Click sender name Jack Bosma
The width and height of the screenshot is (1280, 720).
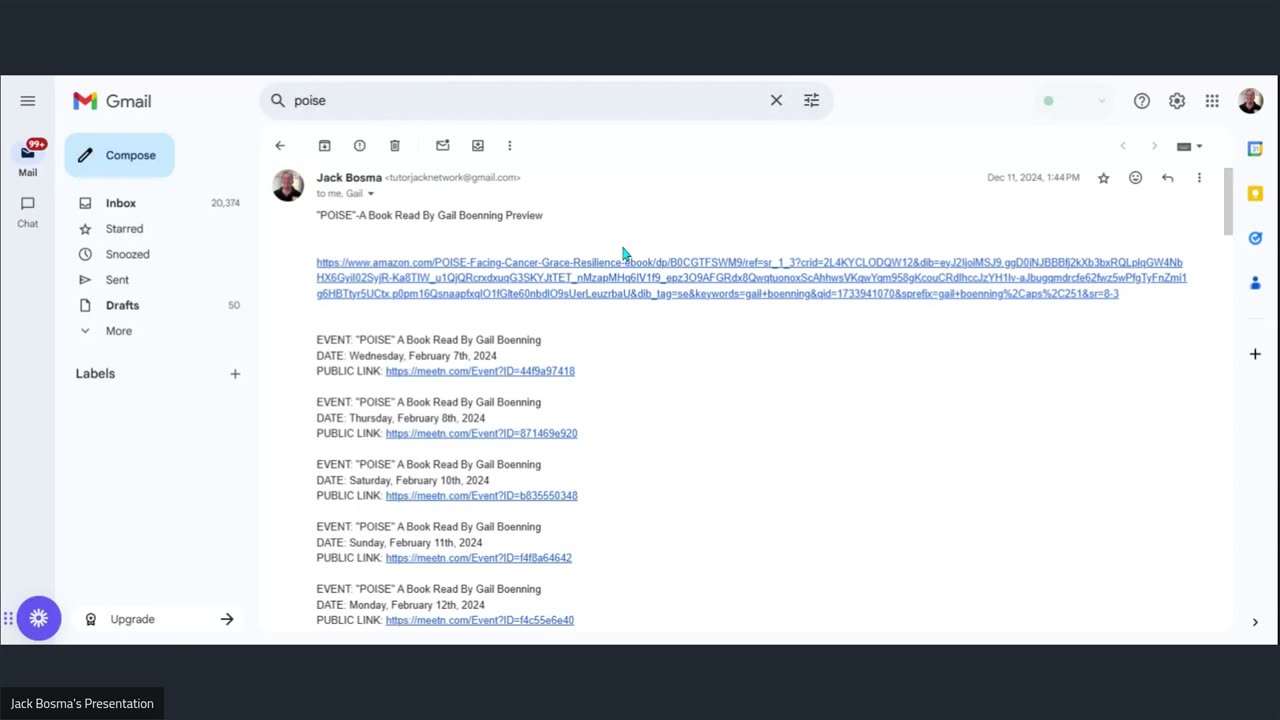349,177
